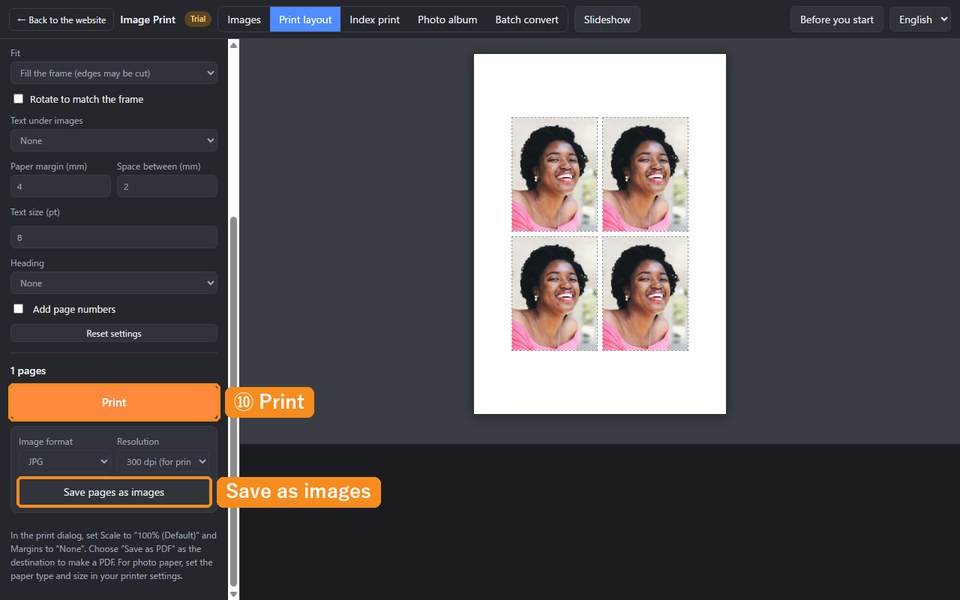This screenshot has width=960, height=600.
Task: Click sidebar scrollbar up arrow
Action: tap(233, 45)
